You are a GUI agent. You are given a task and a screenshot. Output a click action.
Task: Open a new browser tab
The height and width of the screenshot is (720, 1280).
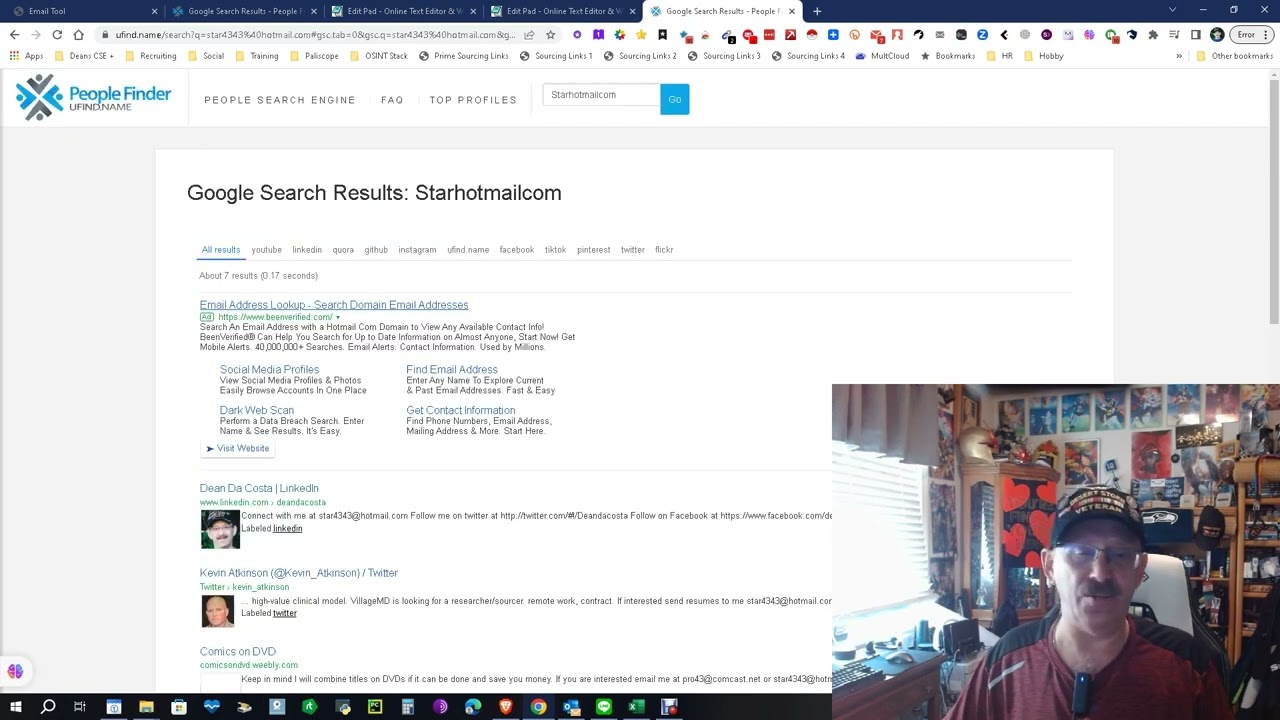(x=817, y=11)
